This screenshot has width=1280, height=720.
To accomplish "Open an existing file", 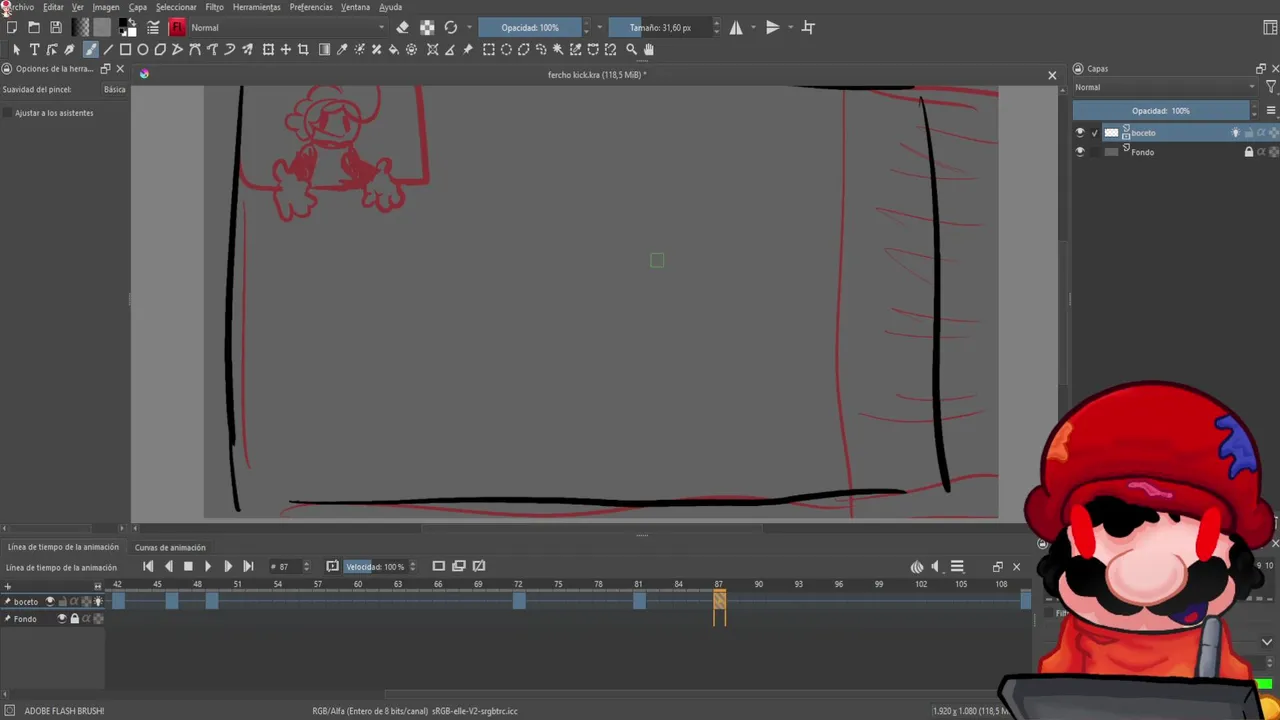I will (x=34, y=27).
